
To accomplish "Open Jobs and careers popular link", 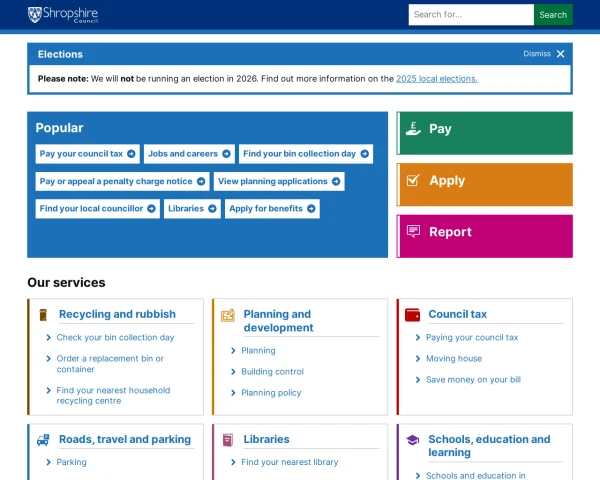I will coord(189,154).
